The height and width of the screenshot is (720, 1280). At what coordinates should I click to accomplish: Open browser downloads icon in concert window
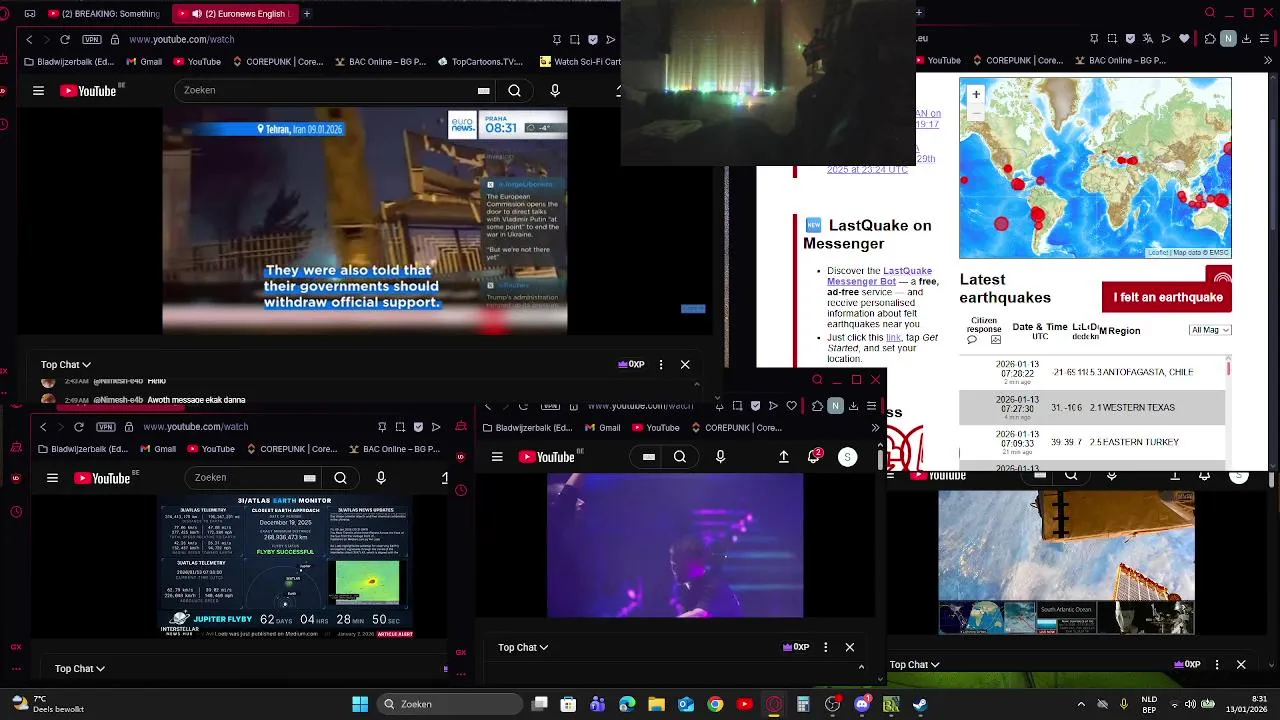853,406
